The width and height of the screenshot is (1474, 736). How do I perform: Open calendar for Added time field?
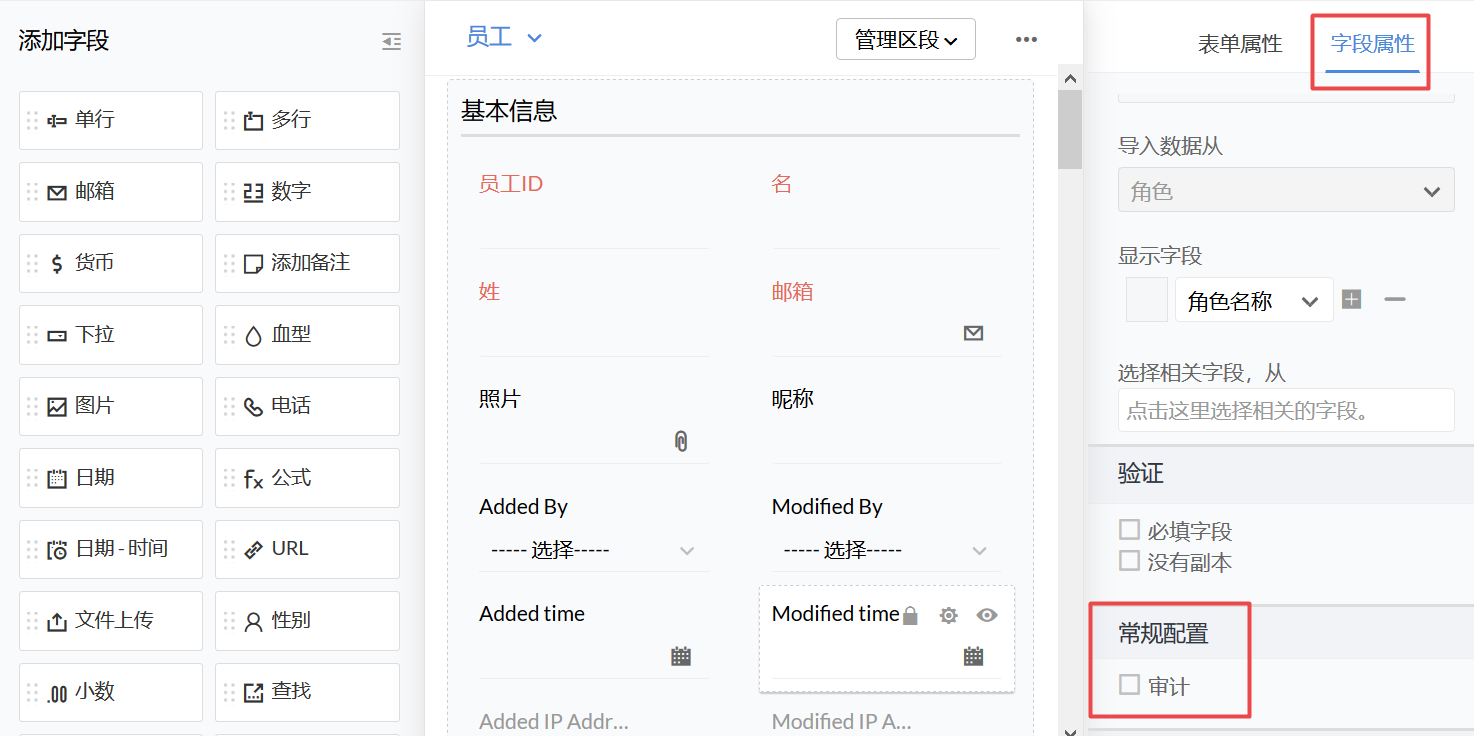click(x=681, y=656)
